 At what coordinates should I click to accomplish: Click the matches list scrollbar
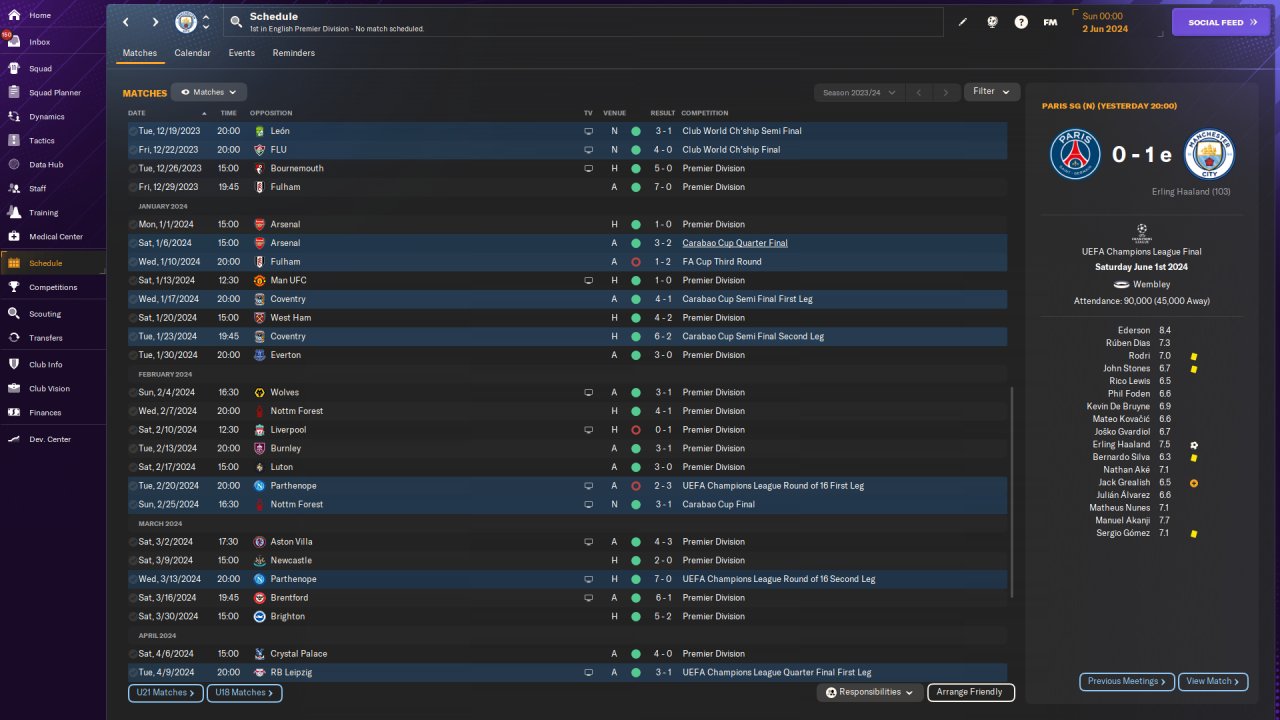(x=1013, y=493)
